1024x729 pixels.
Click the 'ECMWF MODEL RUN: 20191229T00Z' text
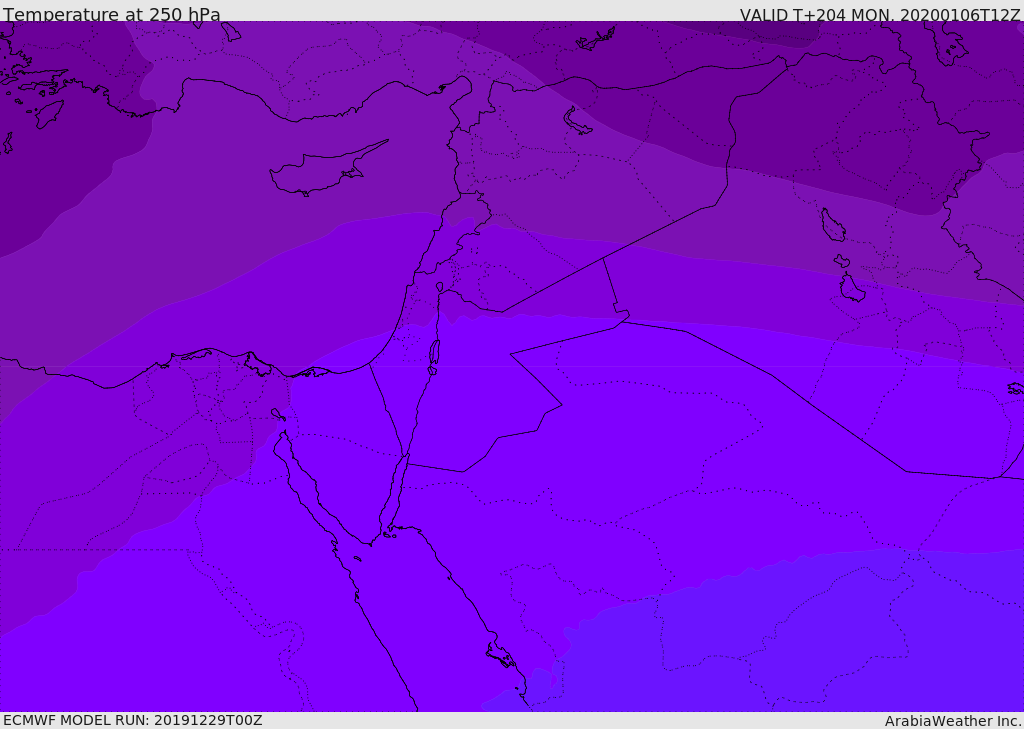(x=133, y=720)
